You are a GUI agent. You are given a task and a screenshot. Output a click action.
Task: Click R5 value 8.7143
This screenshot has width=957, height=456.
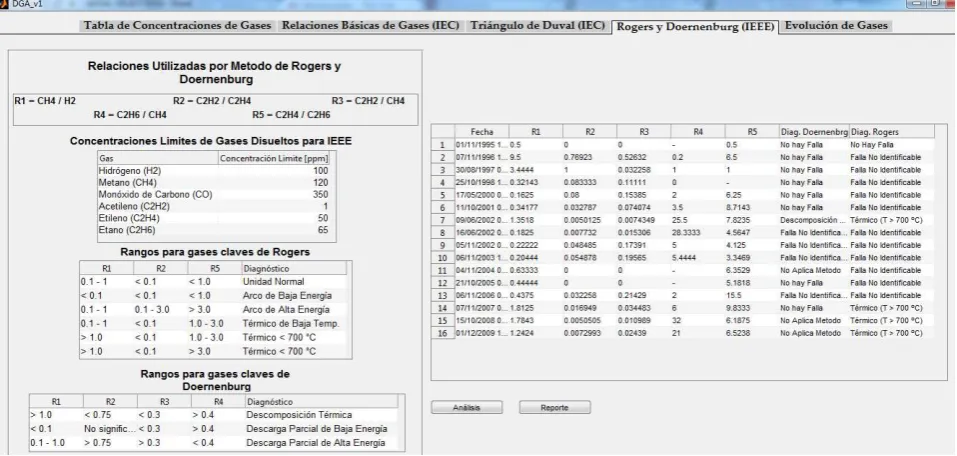752,208
